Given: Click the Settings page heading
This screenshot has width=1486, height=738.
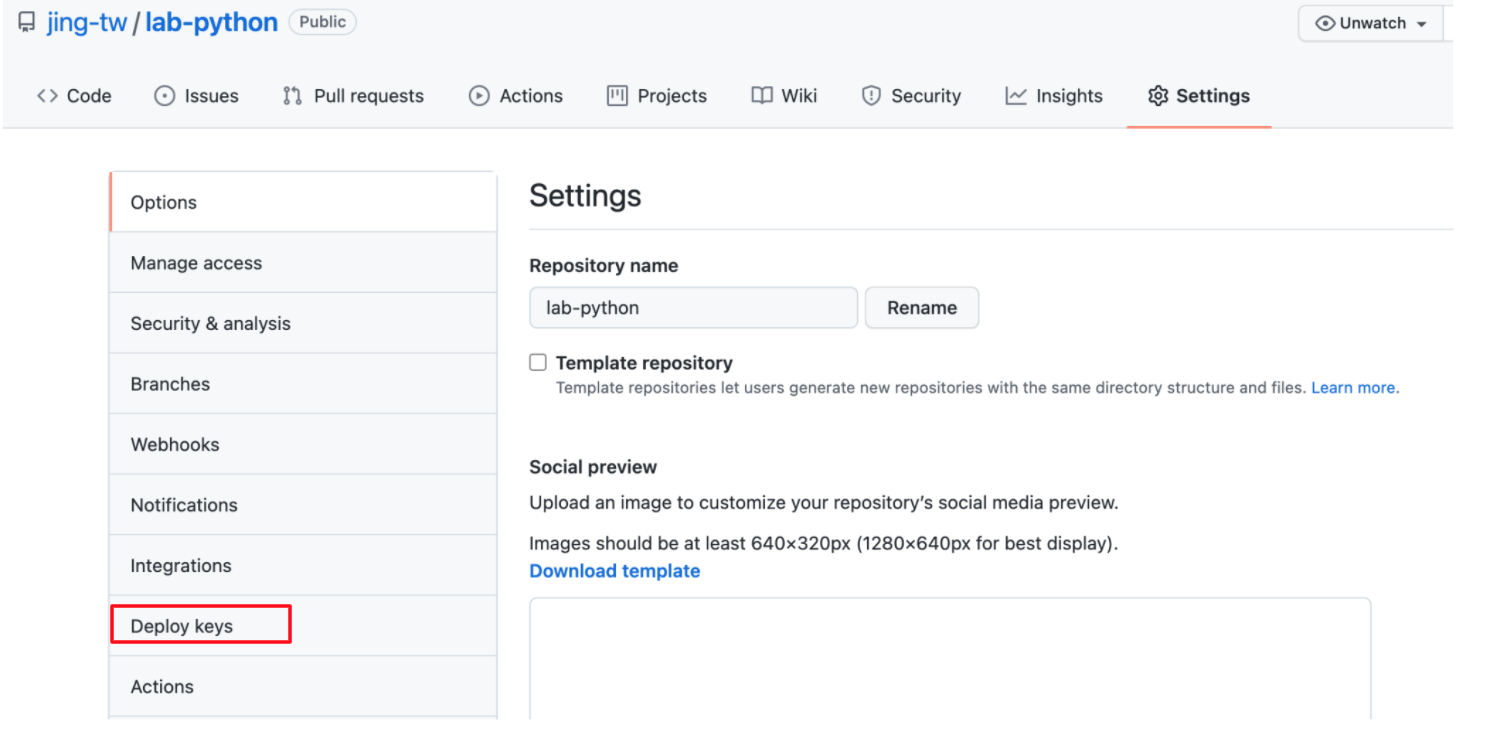Looking at the screenshot, I should [x=585, y=195].
